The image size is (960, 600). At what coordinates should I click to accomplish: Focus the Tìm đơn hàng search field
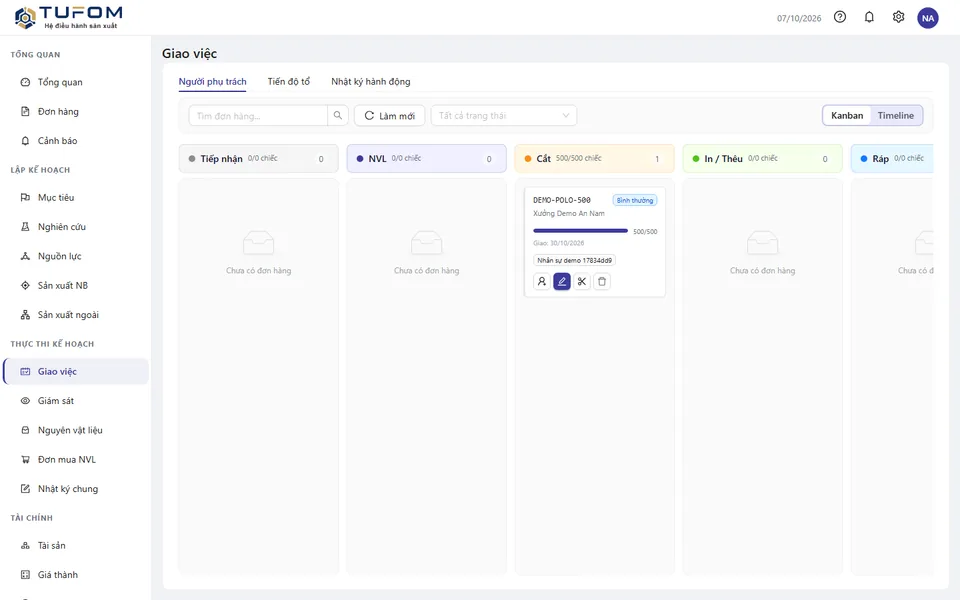[258, 115]
